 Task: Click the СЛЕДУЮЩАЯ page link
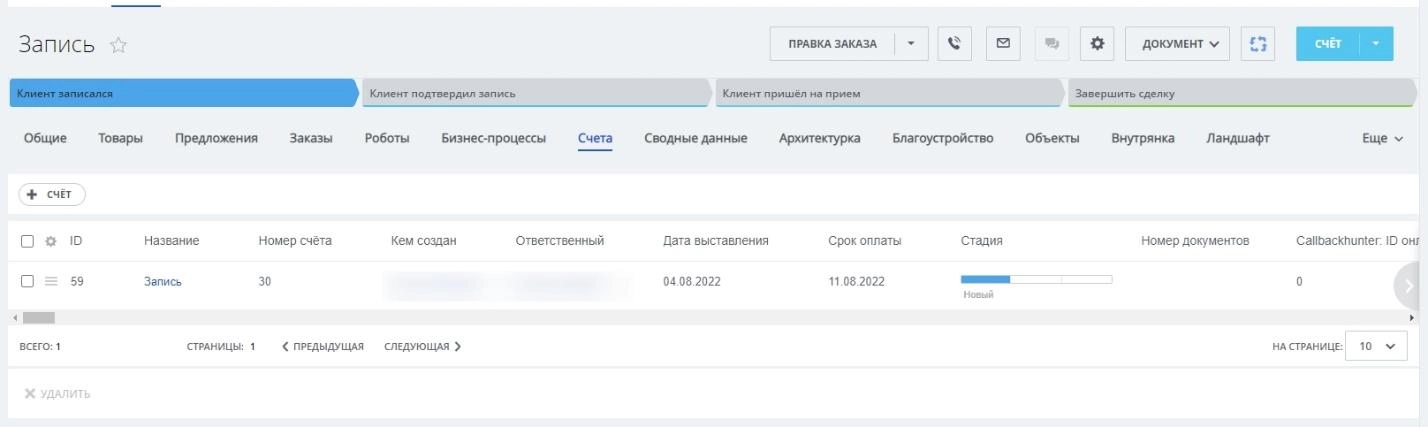422,347
